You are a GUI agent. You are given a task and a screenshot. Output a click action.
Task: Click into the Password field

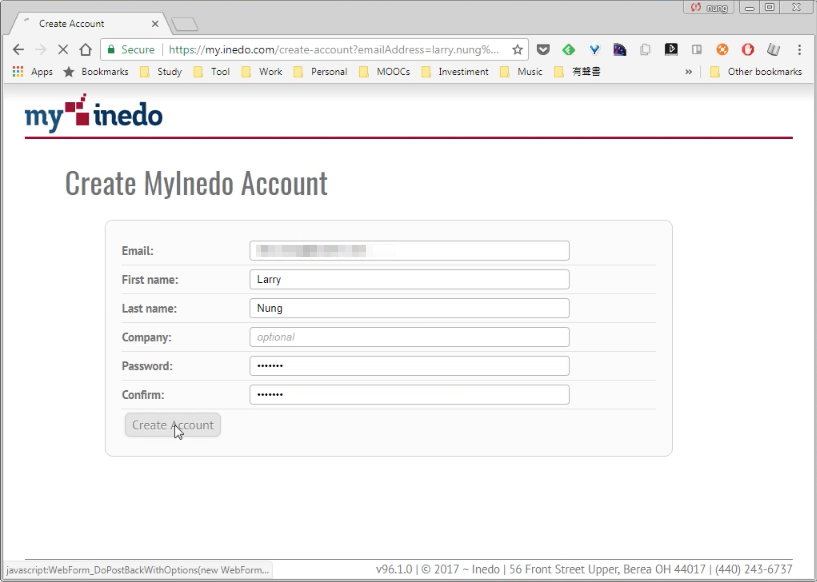point(409,366)
